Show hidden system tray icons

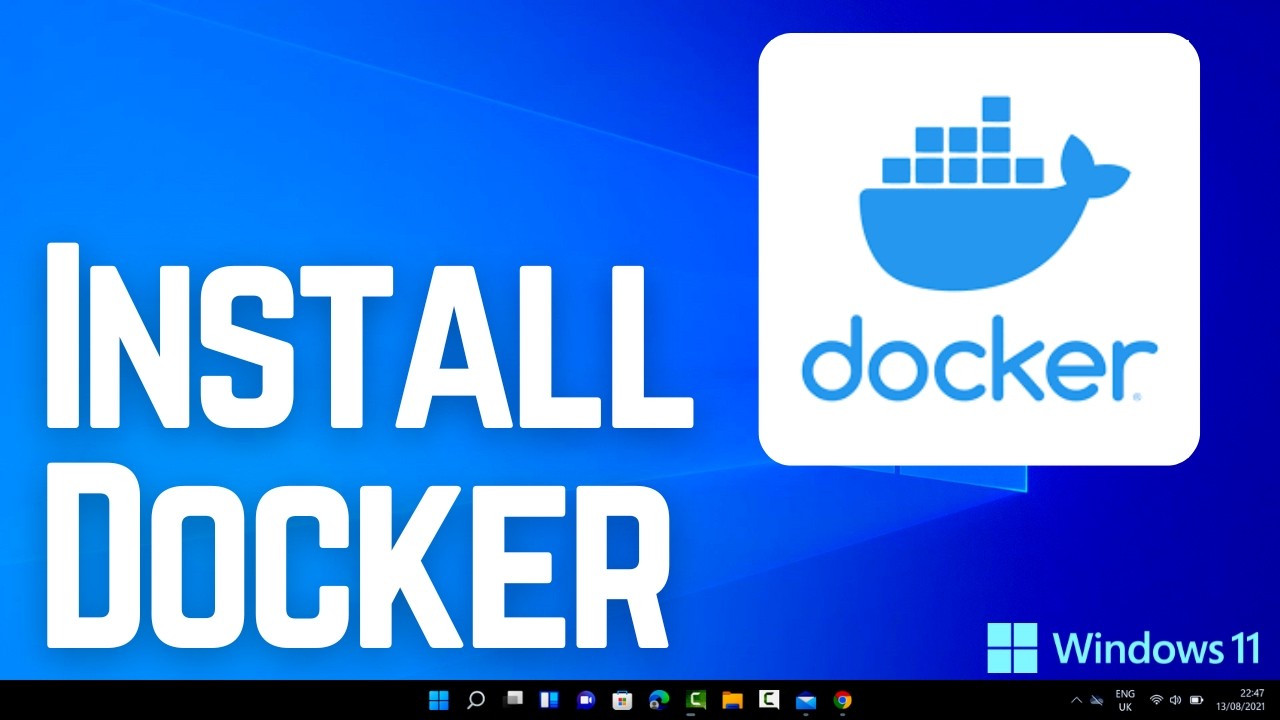(x=1076, y=700)
